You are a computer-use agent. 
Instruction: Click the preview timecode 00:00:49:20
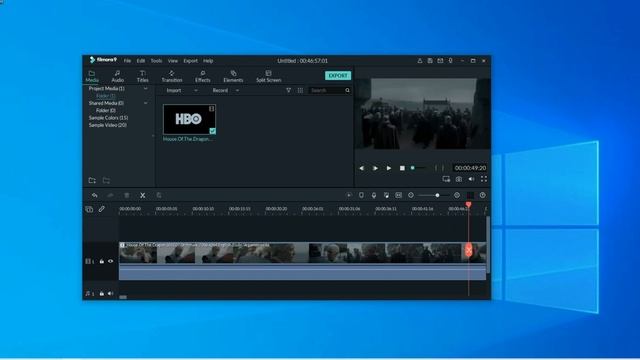[470, 168]
